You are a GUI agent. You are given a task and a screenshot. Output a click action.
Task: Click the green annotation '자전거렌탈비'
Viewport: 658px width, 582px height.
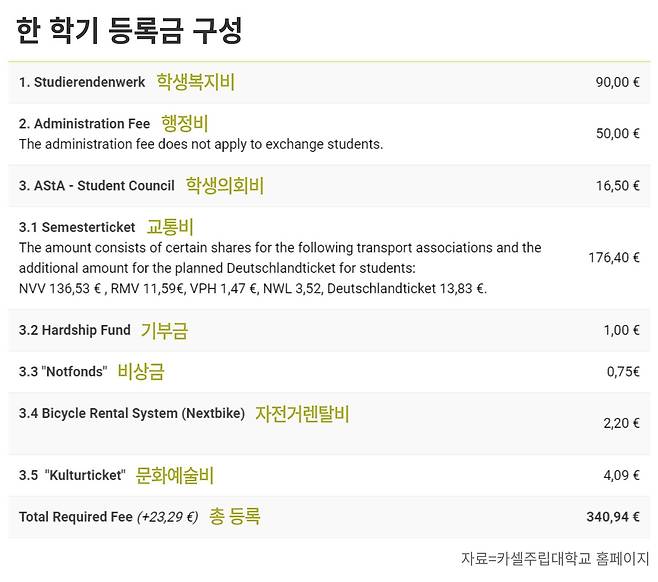tap(302, 414)
